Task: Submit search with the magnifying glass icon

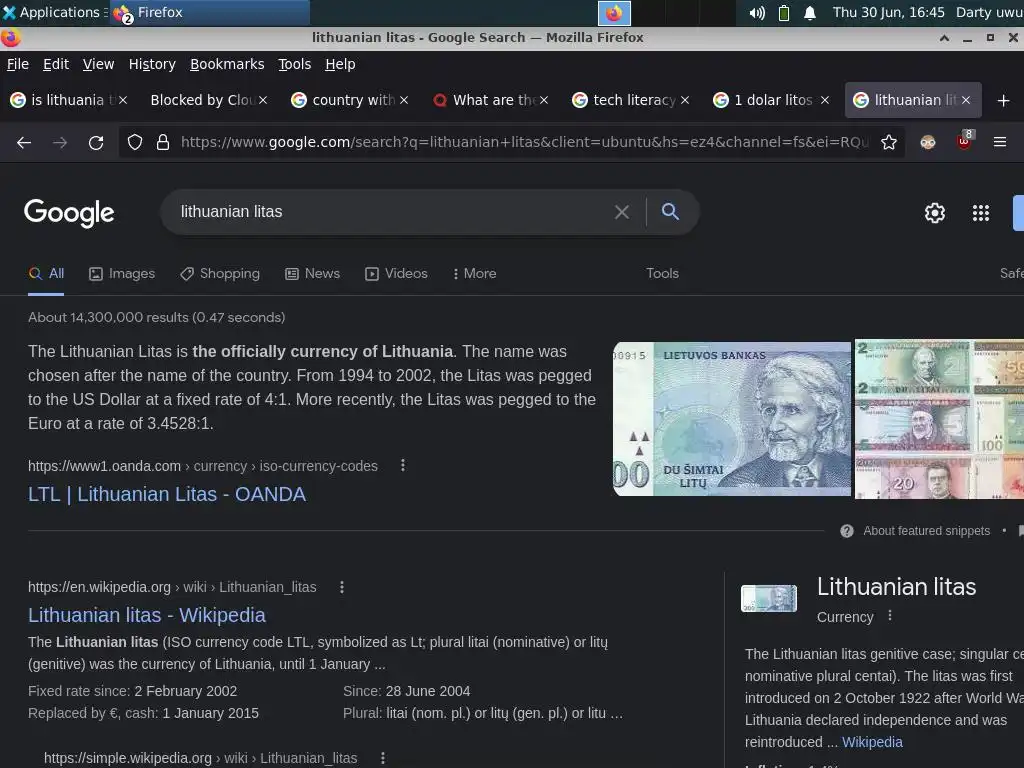Action: point(670,211)
